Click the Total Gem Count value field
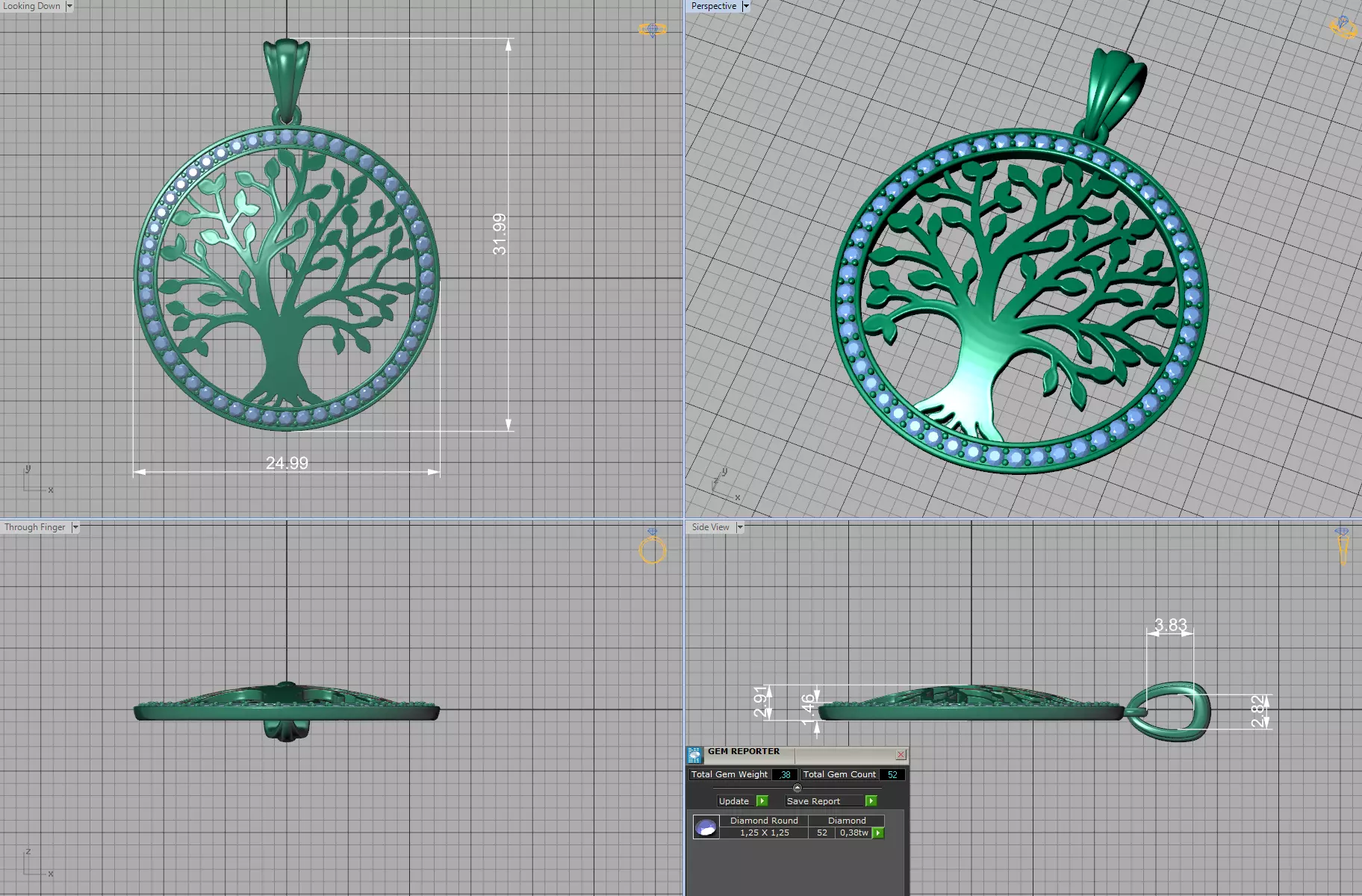1362x896 pixels. [892, 774]
